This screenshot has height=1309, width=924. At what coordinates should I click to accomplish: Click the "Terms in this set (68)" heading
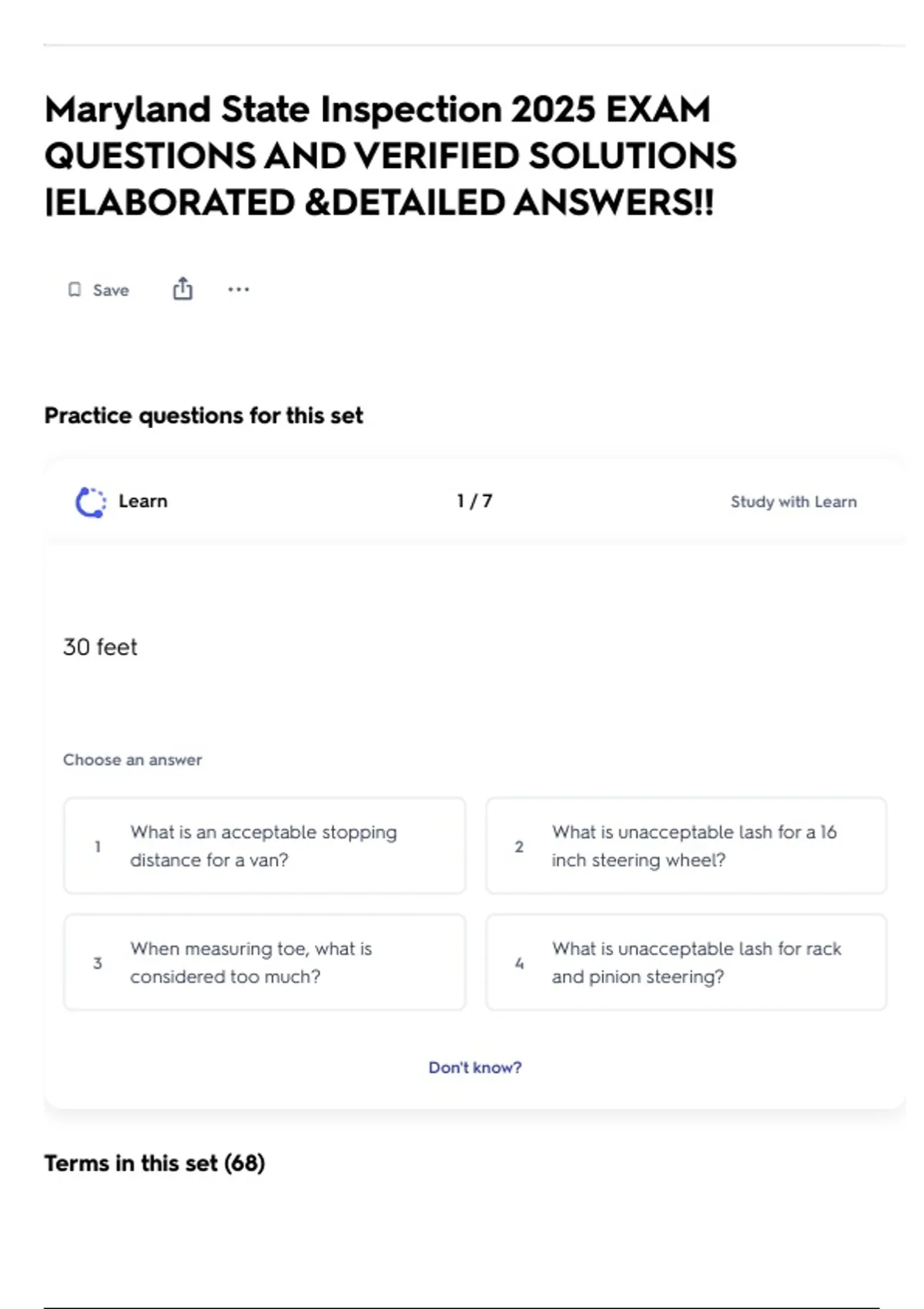[154, 1163]
